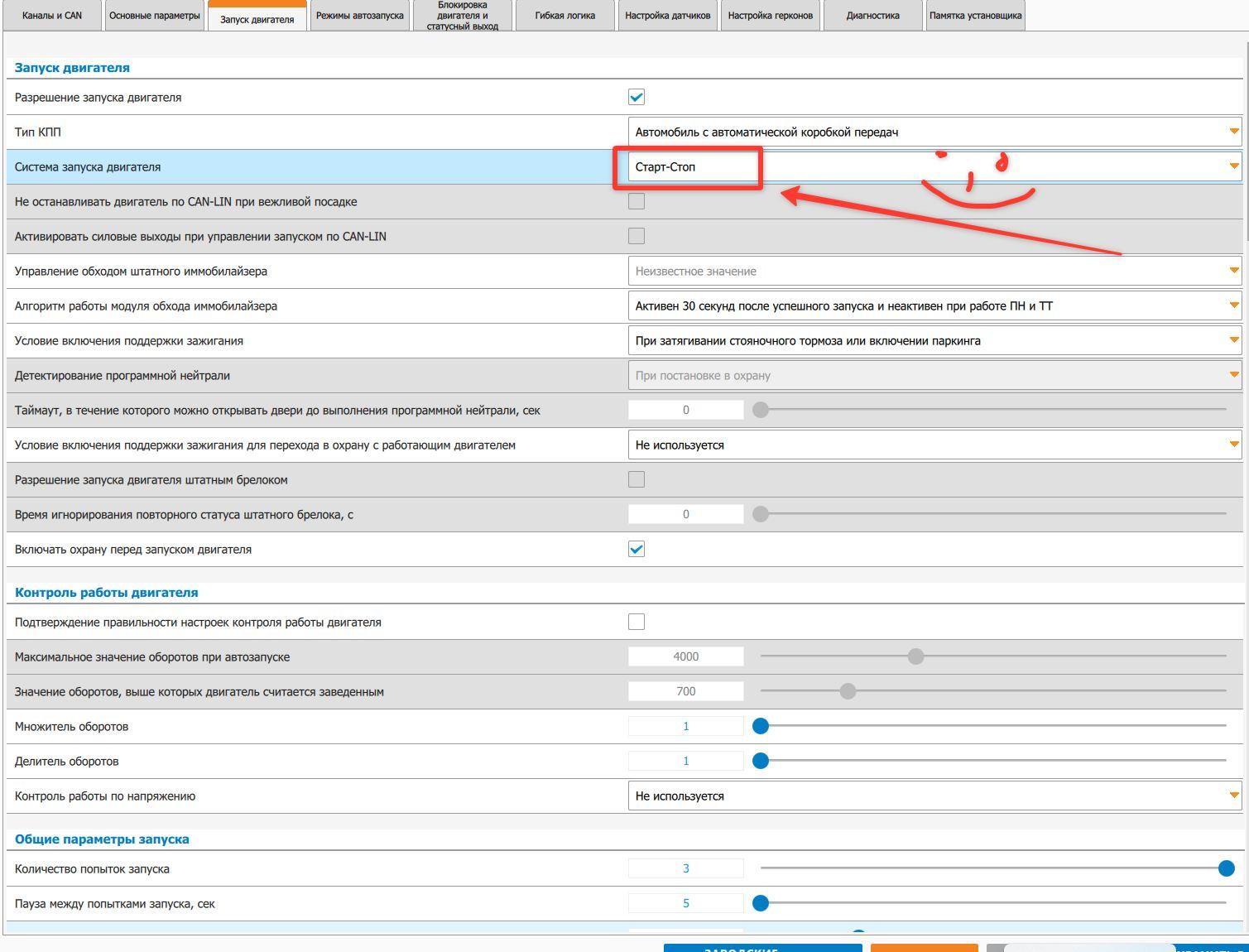
Task: Go to Диагностика tab
Action: click(x=872, y=16)
